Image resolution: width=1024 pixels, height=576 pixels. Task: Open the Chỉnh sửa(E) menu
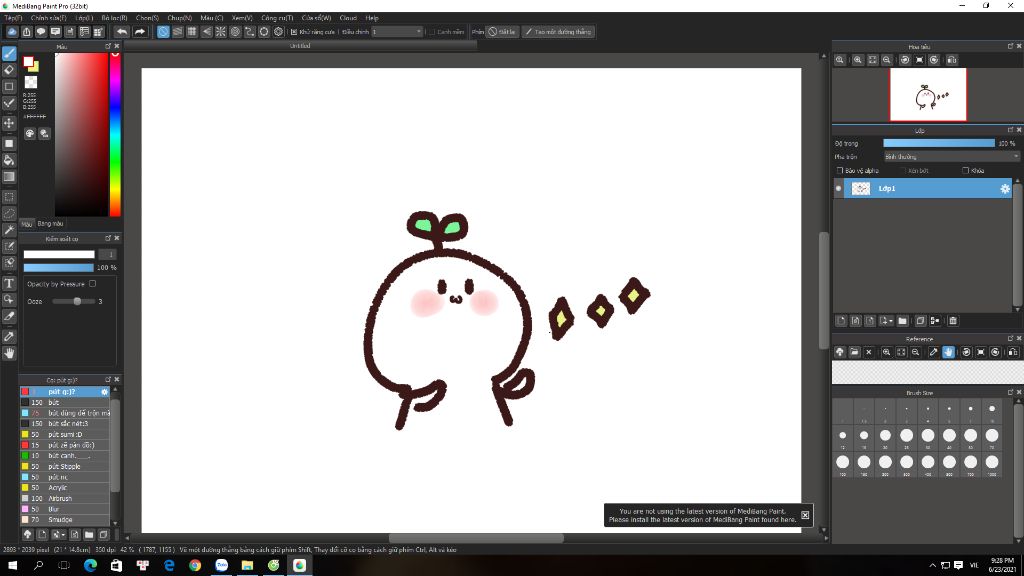pyautogui.click(x=48, y=18)
